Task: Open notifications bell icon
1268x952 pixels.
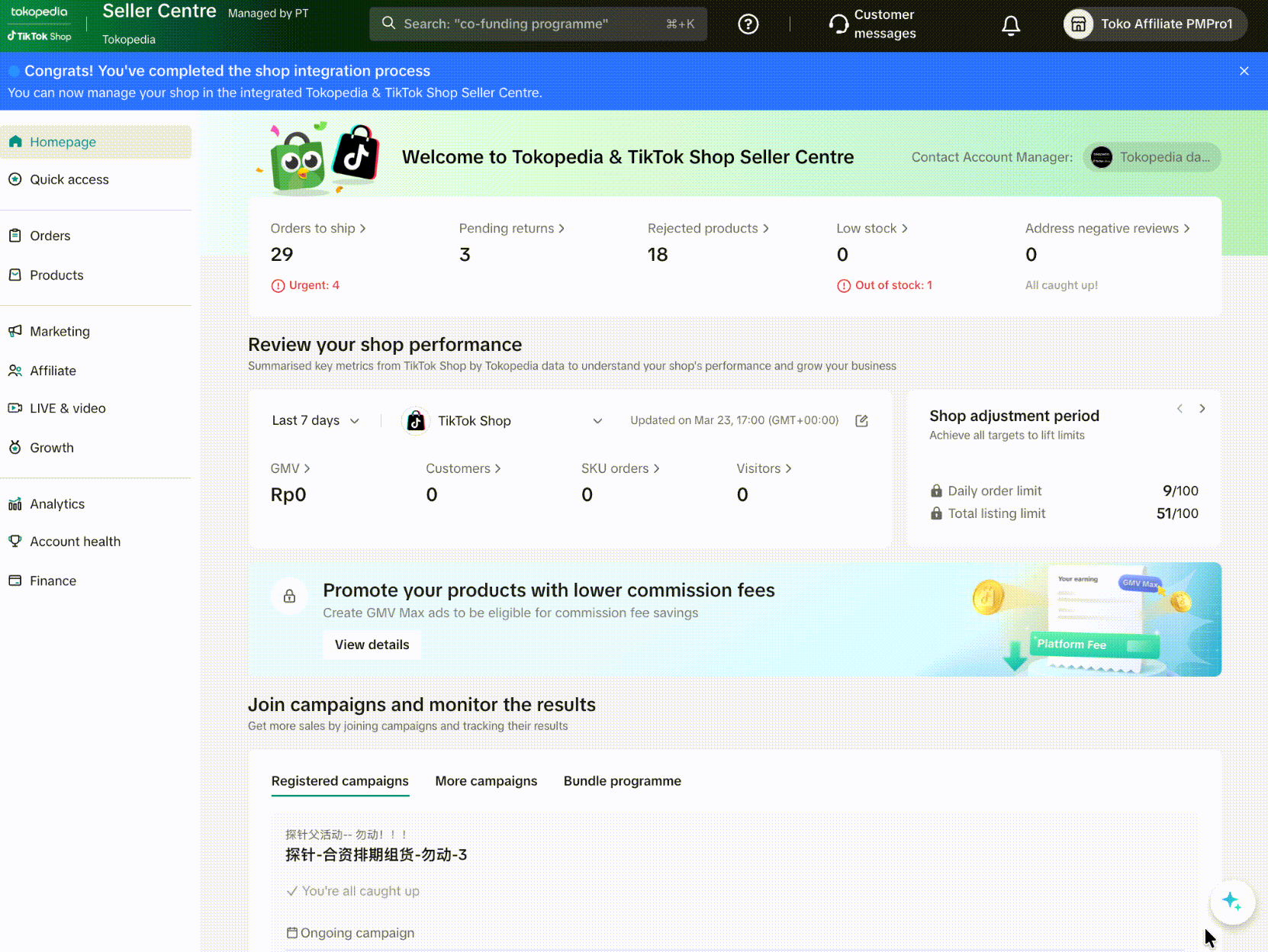Action: [x=1011, y=25]
